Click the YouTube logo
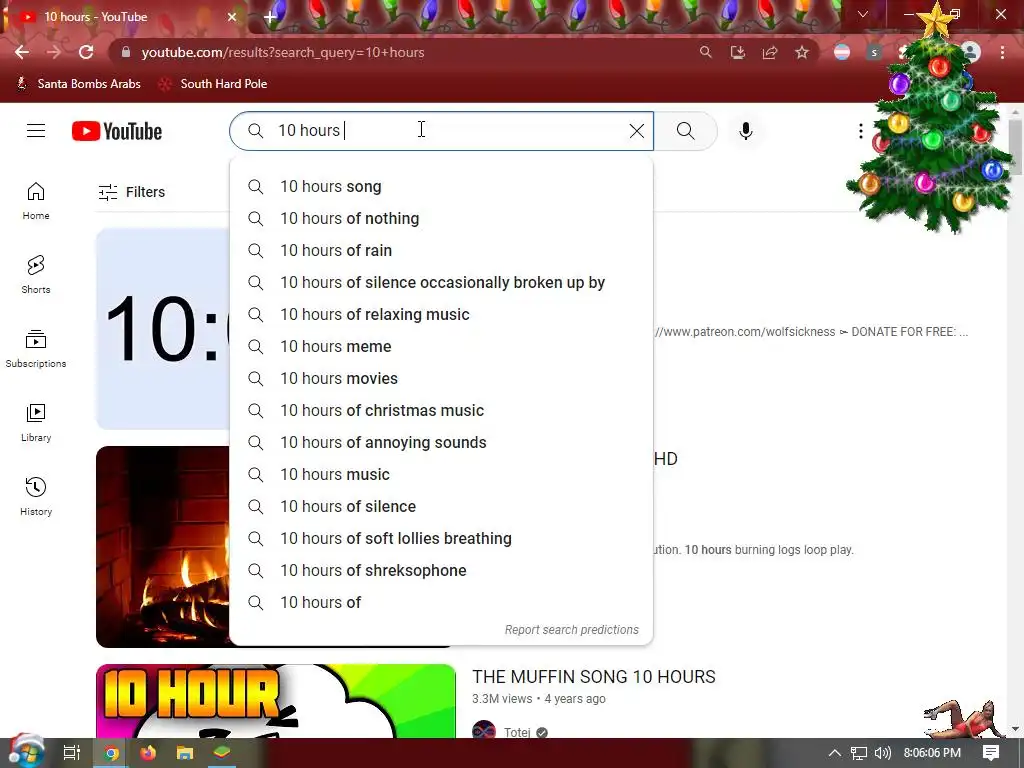The image size is (1024, 768). click(117, 131)
